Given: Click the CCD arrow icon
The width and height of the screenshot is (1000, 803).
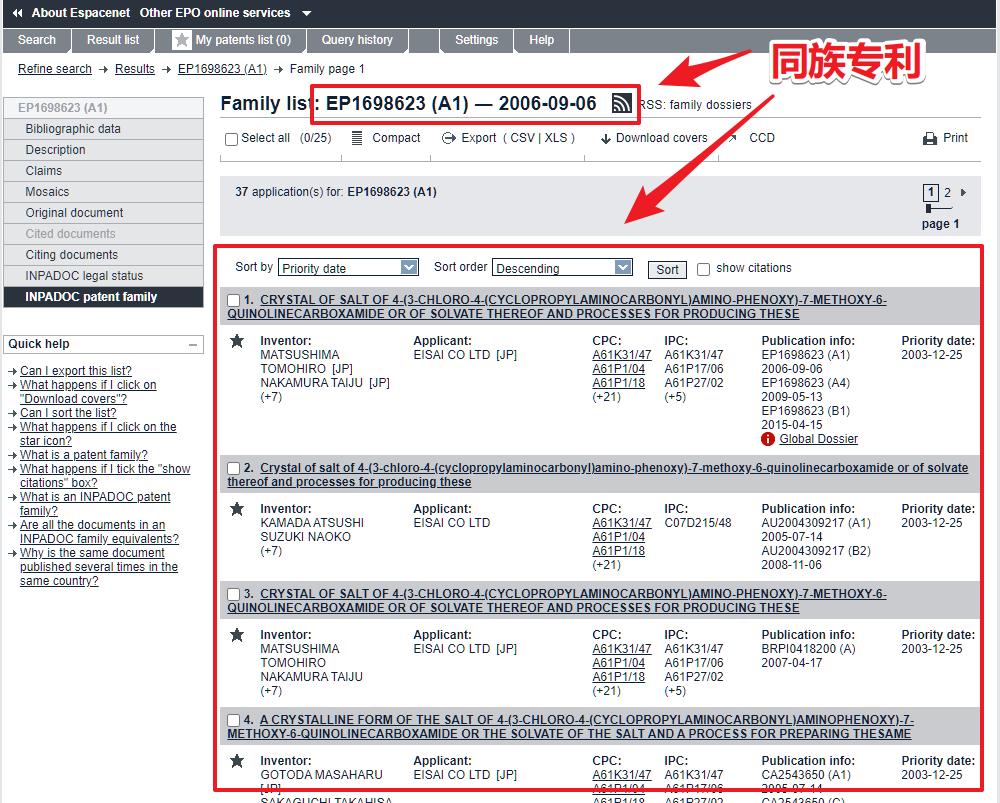Looking at the screenshot, I should [733, 138].
